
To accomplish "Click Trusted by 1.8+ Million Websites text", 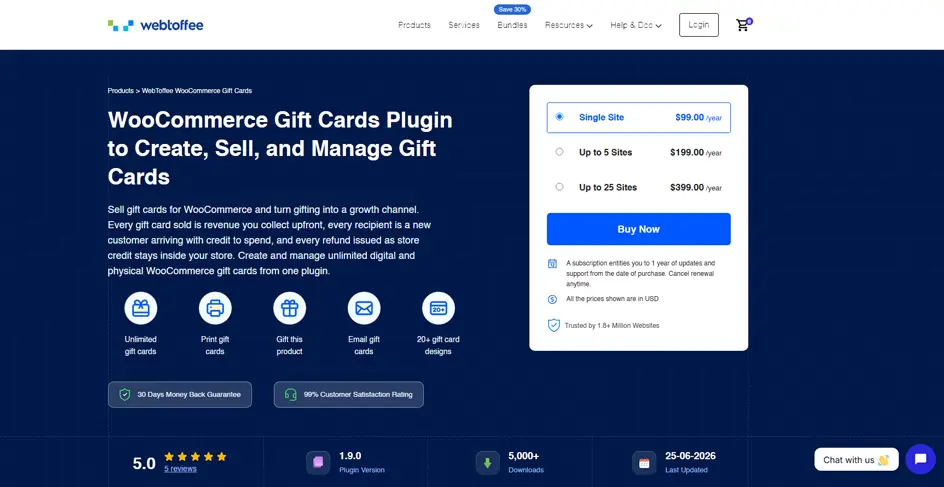I will [612, 326].
